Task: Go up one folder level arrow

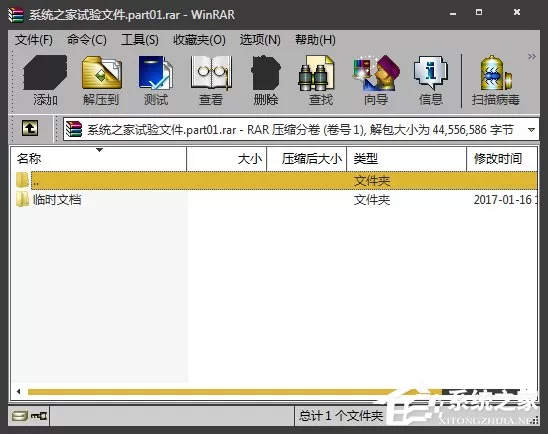Action: [30, 128]
